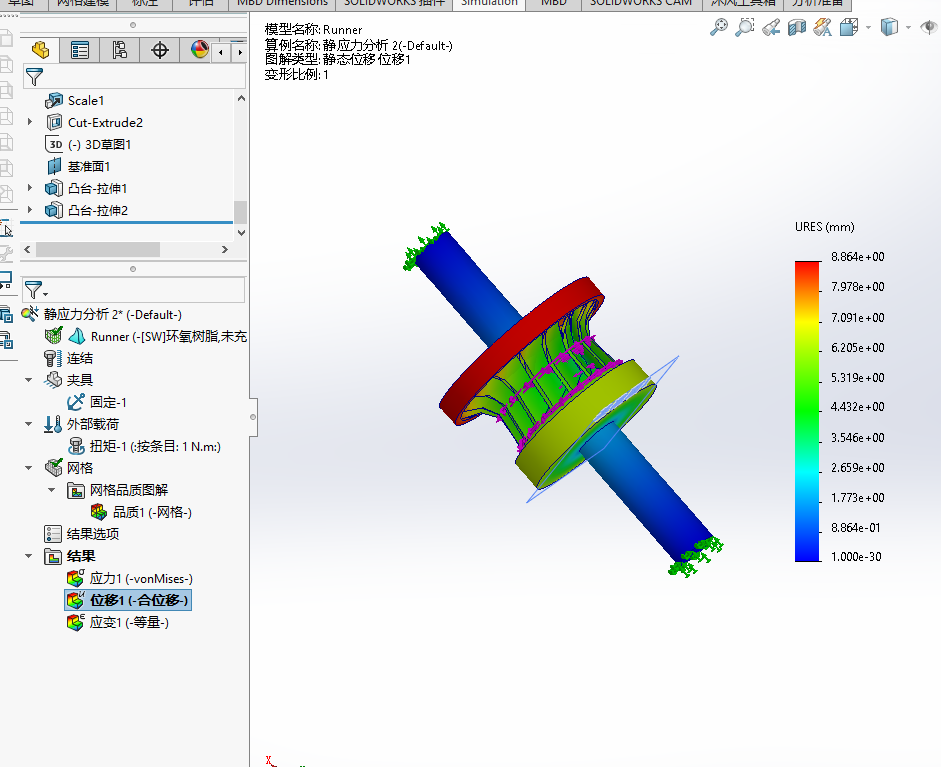Viewport: 941px width, 767px height.
Task: Click the 基准面1 reference plane icon
Action: click(54, 166)
